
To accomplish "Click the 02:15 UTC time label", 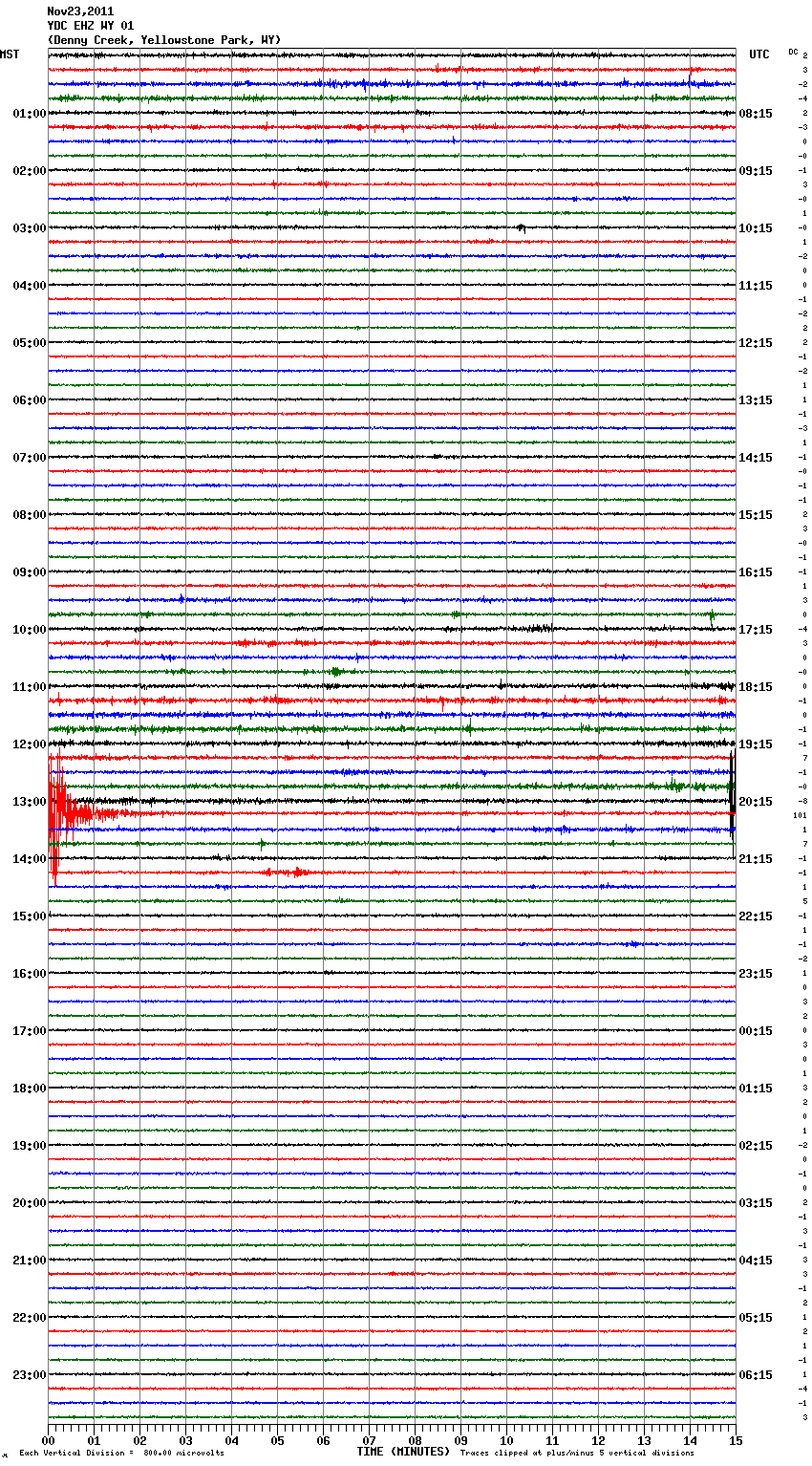I will (756, 1146).
